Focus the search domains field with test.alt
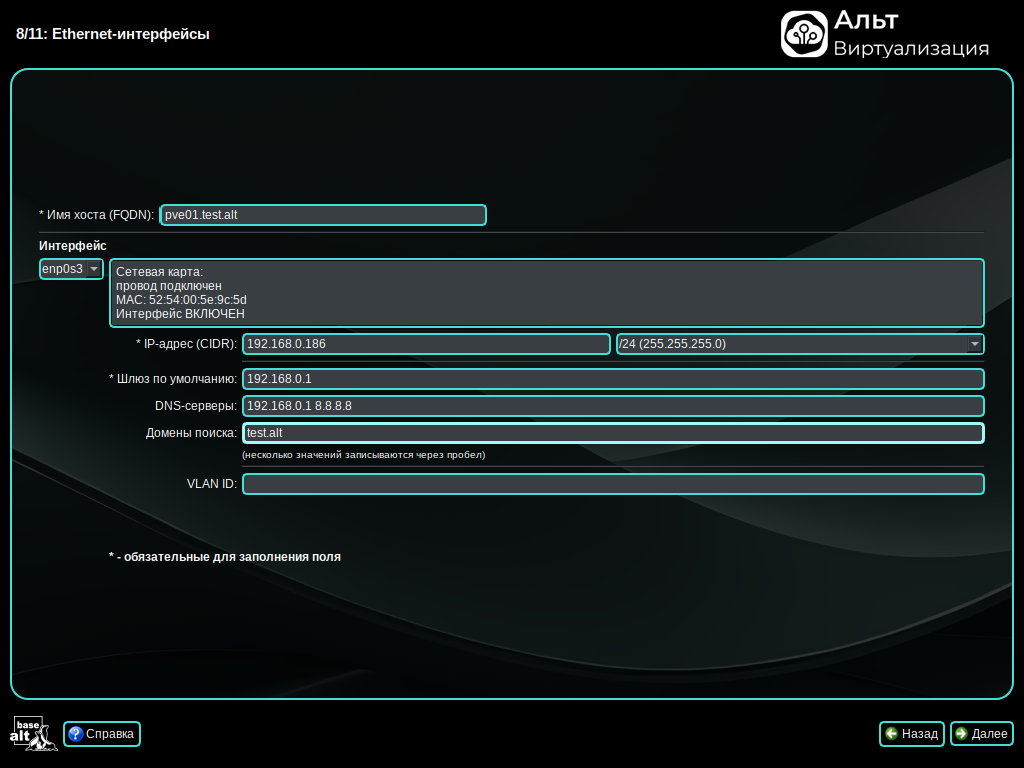 pyautogui.click(x=613, y=433)
